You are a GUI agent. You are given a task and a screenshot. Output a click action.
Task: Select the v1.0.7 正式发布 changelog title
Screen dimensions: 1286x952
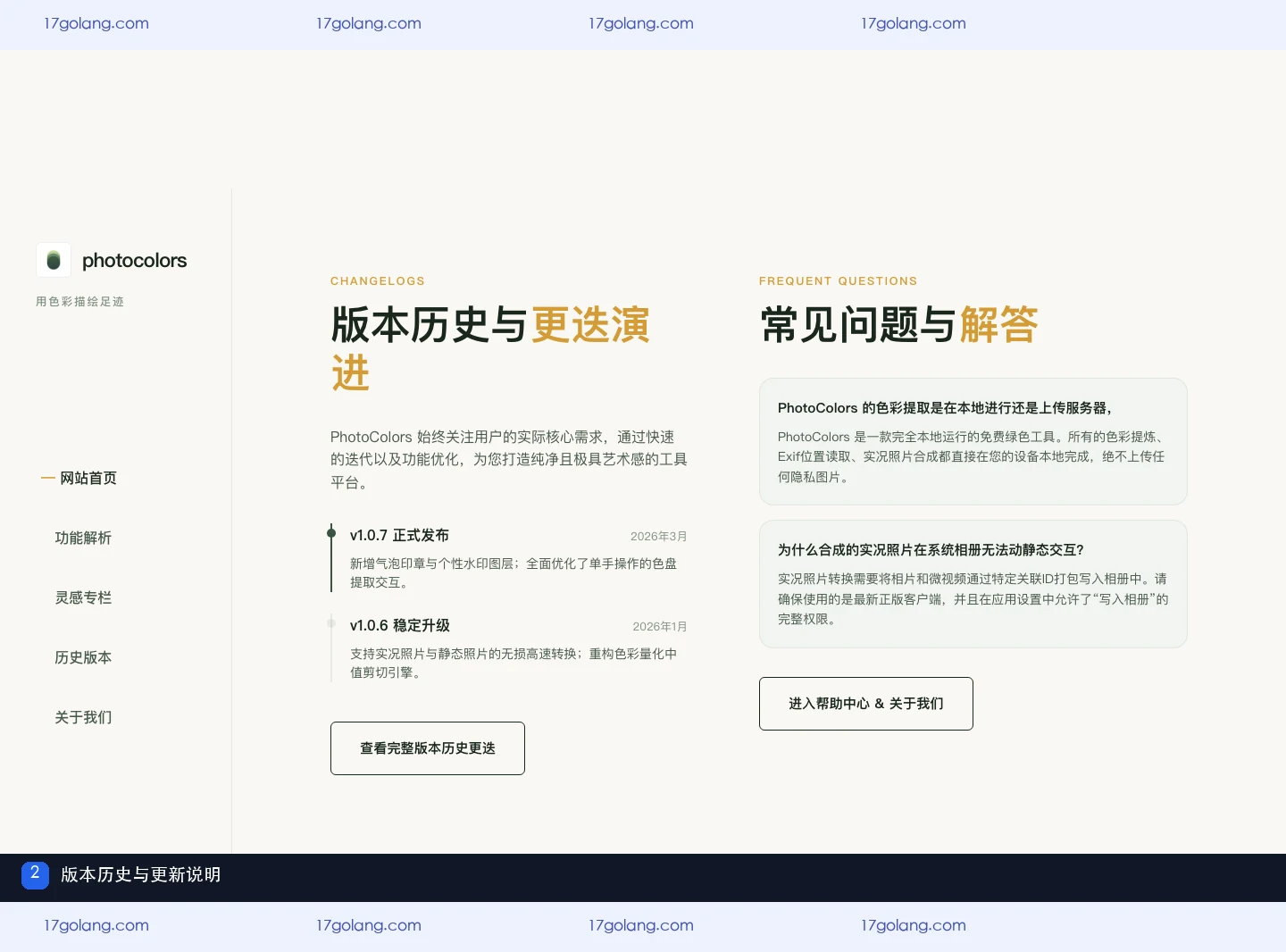pos(399,535)
